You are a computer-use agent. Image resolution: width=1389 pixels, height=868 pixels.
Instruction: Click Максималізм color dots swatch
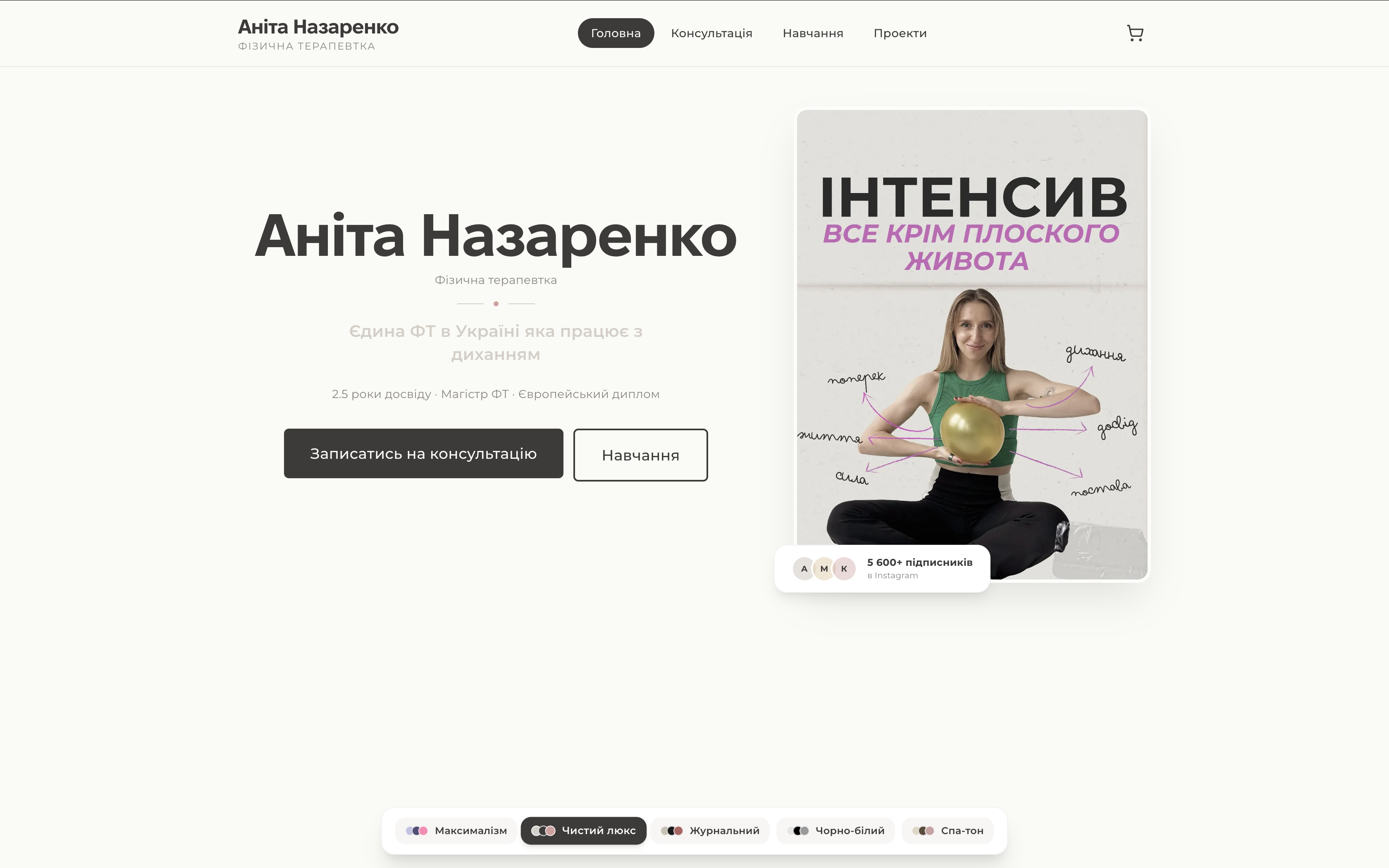pos(417,831)
